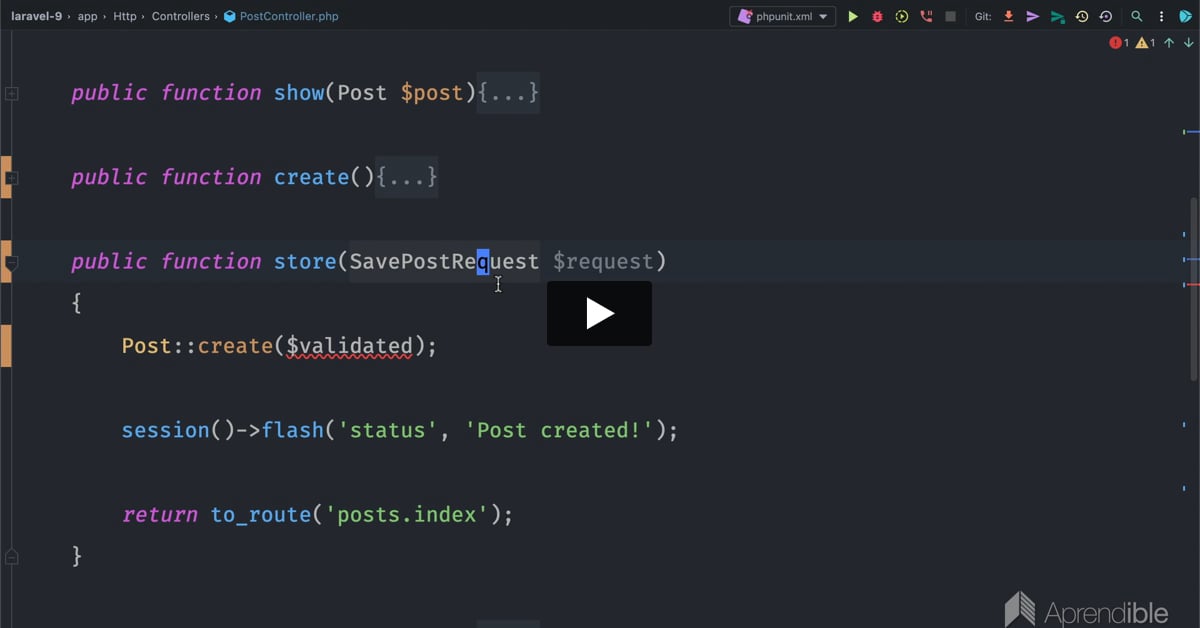1200x628 pixels.
Task: Click the store function name
Action: 305,262
